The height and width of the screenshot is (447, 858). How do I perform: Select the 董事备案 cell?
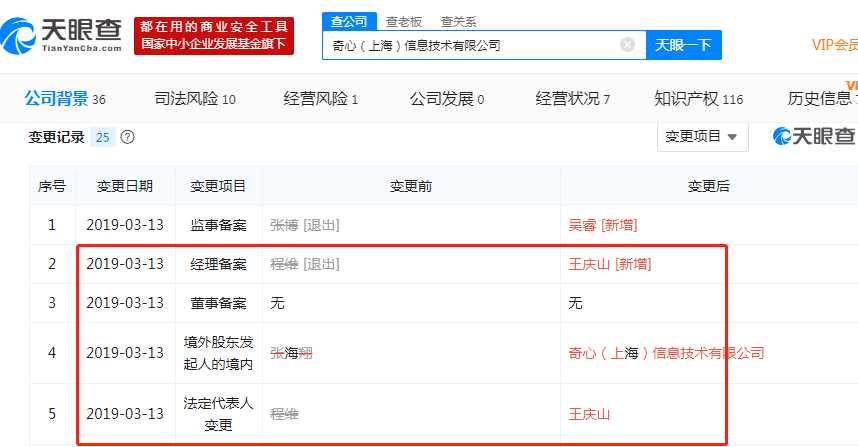pyautogui.click(x=218, y=303)
